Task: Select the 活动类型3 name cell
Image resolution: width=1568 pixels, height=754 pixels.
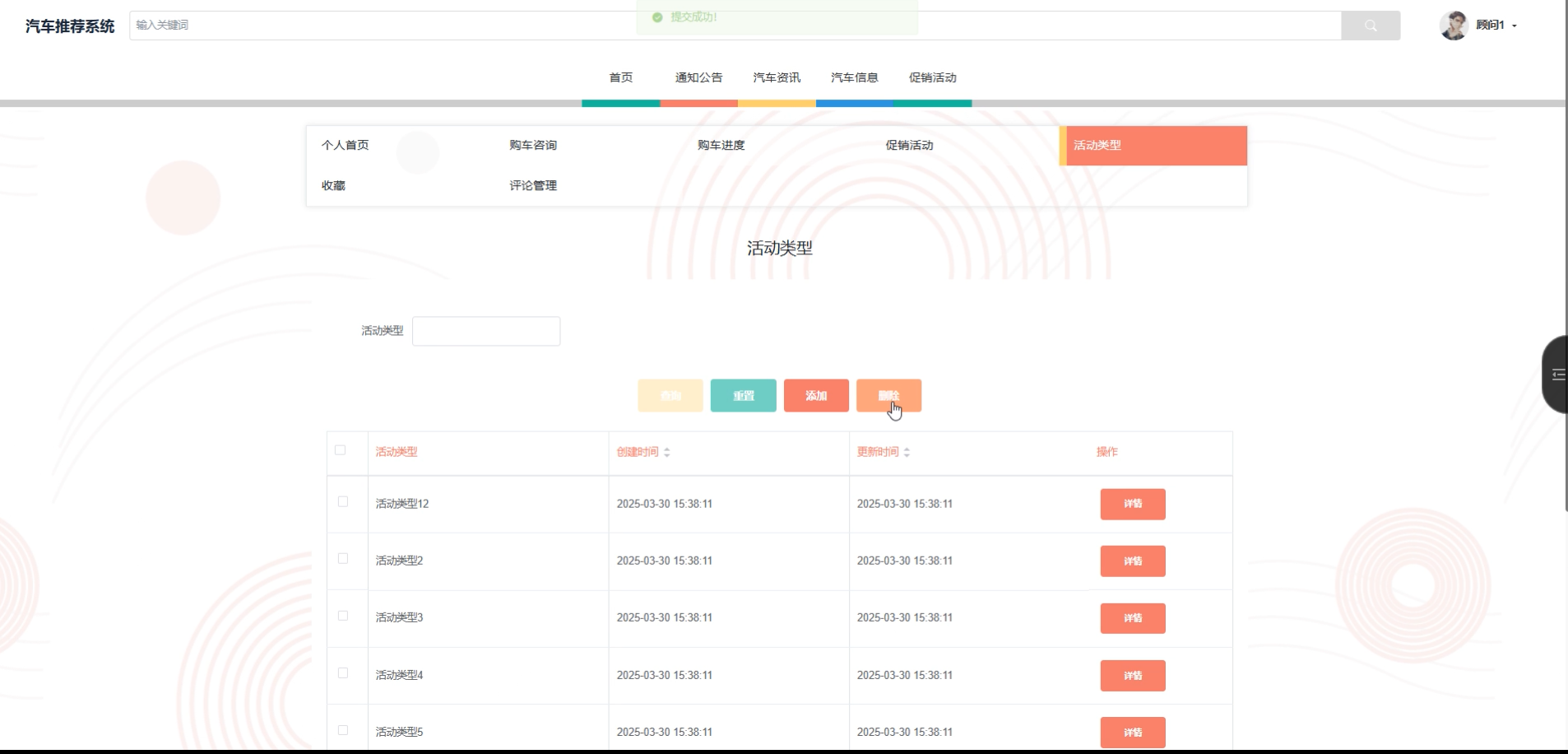Action: coord(399,617)
